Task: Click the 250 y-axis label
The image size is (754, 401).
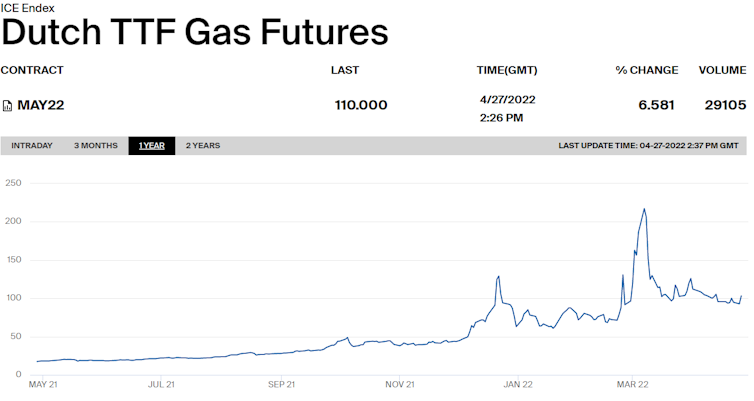Action: (12, 183)
